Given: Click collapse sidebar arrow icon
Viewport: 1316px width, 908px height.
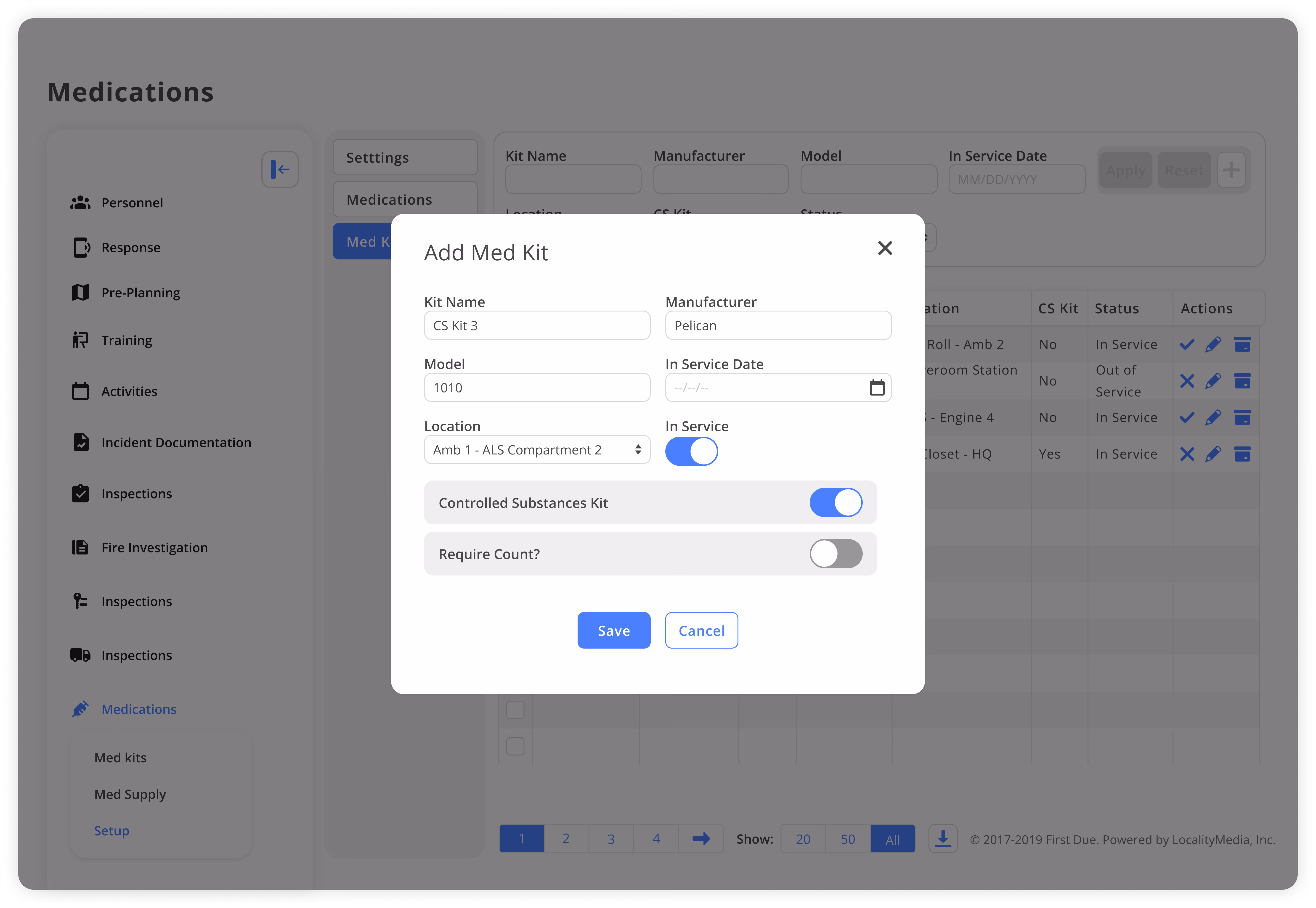Looking at the screenshot, I should (x=280, y=169).
